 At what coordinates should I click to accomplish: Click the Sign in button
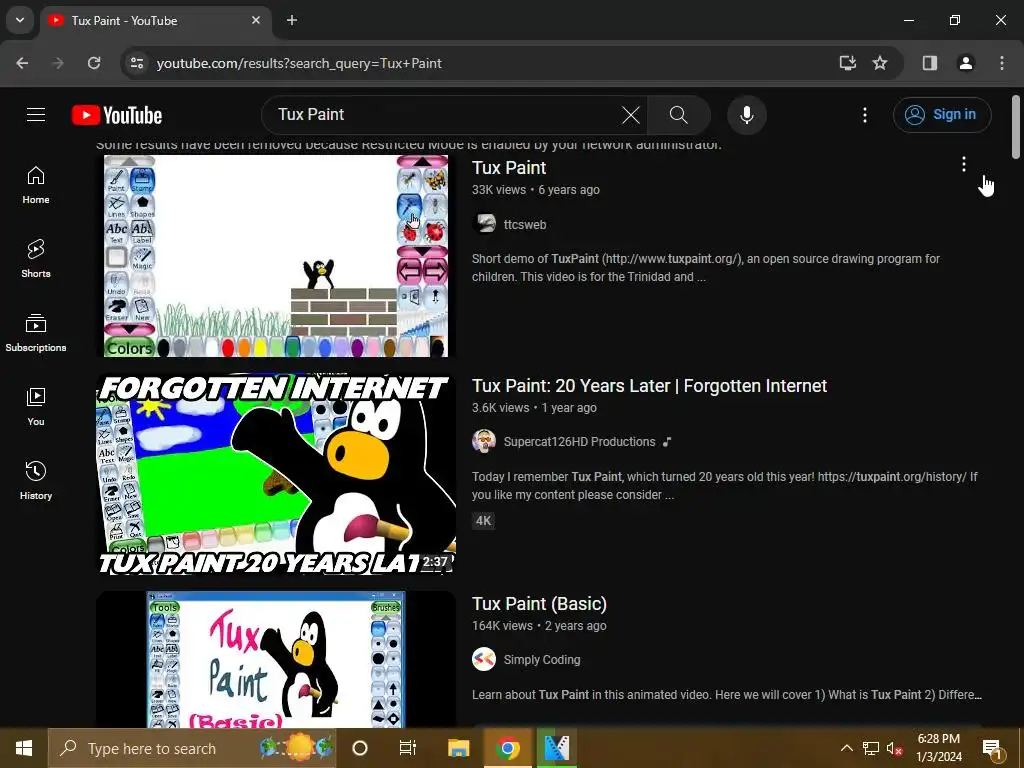pyautogui.click(x=942, y=115)
